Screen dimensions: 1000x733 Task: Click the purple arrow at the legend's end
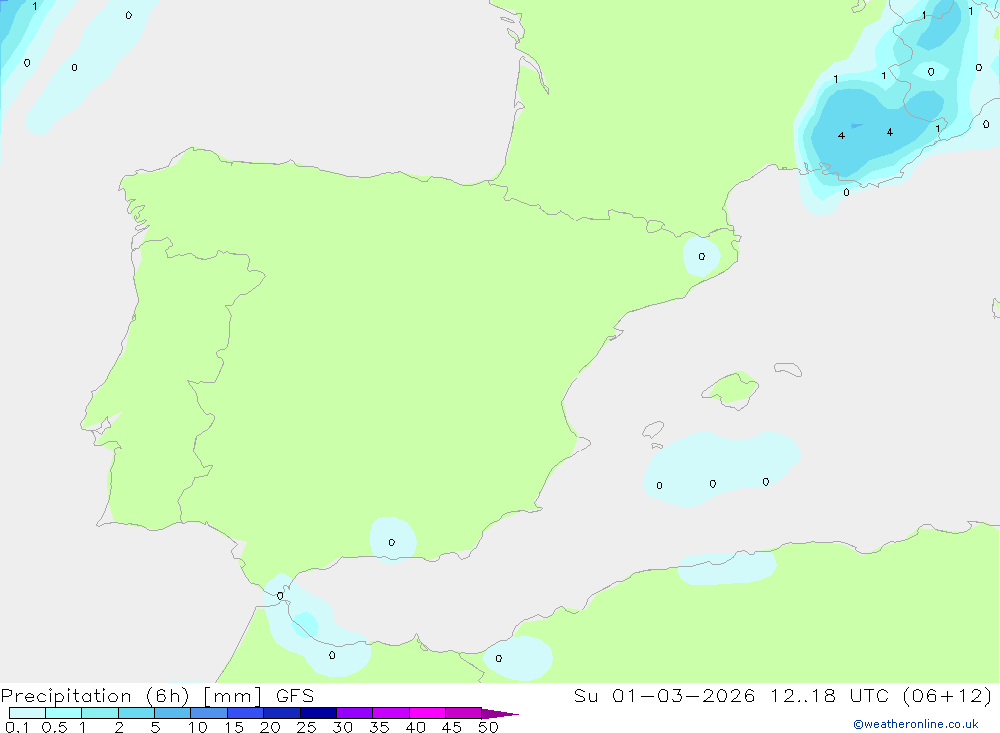[x=499, y=714]
